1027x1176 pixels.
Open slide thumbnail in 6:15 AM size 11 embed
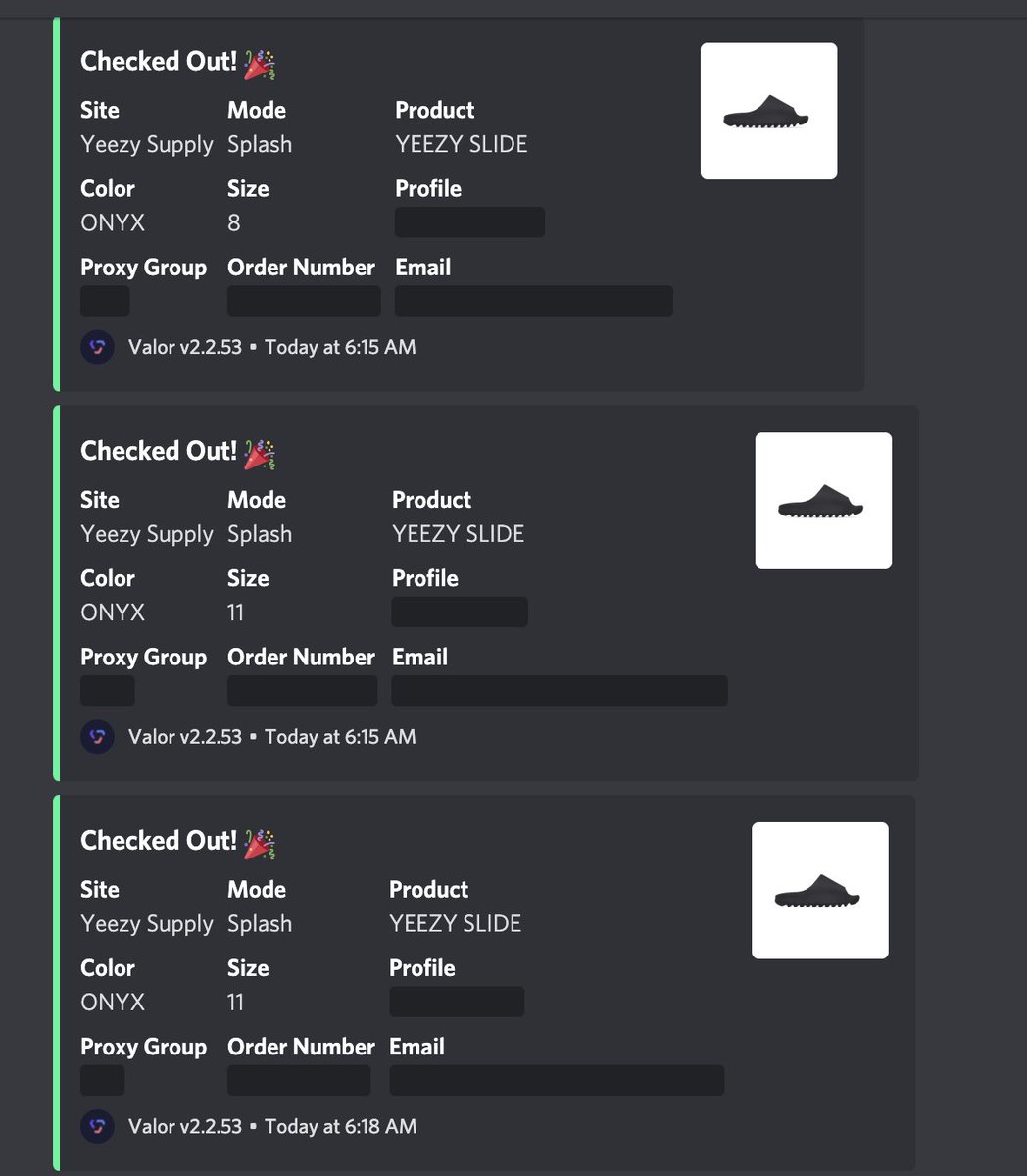tap(823, 501)
